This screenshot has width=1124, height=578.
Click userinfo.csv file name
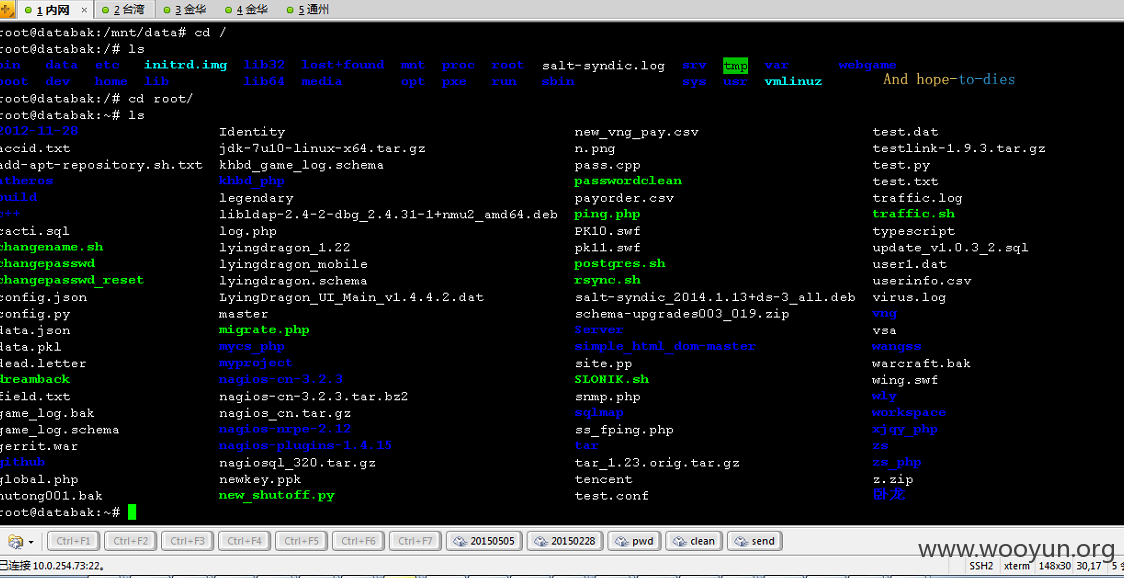point(922,280)
